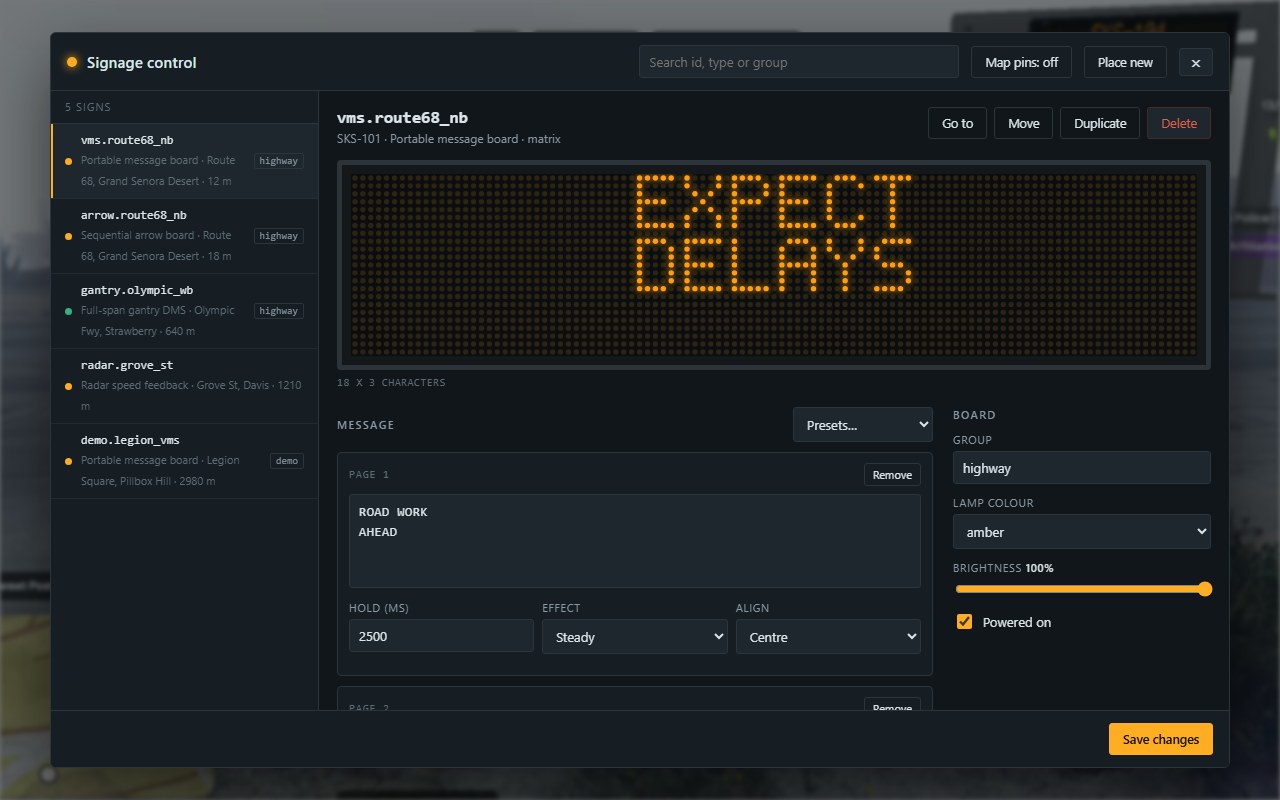This screenshot has height=800, width=1280.
Task: Tick off the Powered on checkbox
Action: coord(964,622)
